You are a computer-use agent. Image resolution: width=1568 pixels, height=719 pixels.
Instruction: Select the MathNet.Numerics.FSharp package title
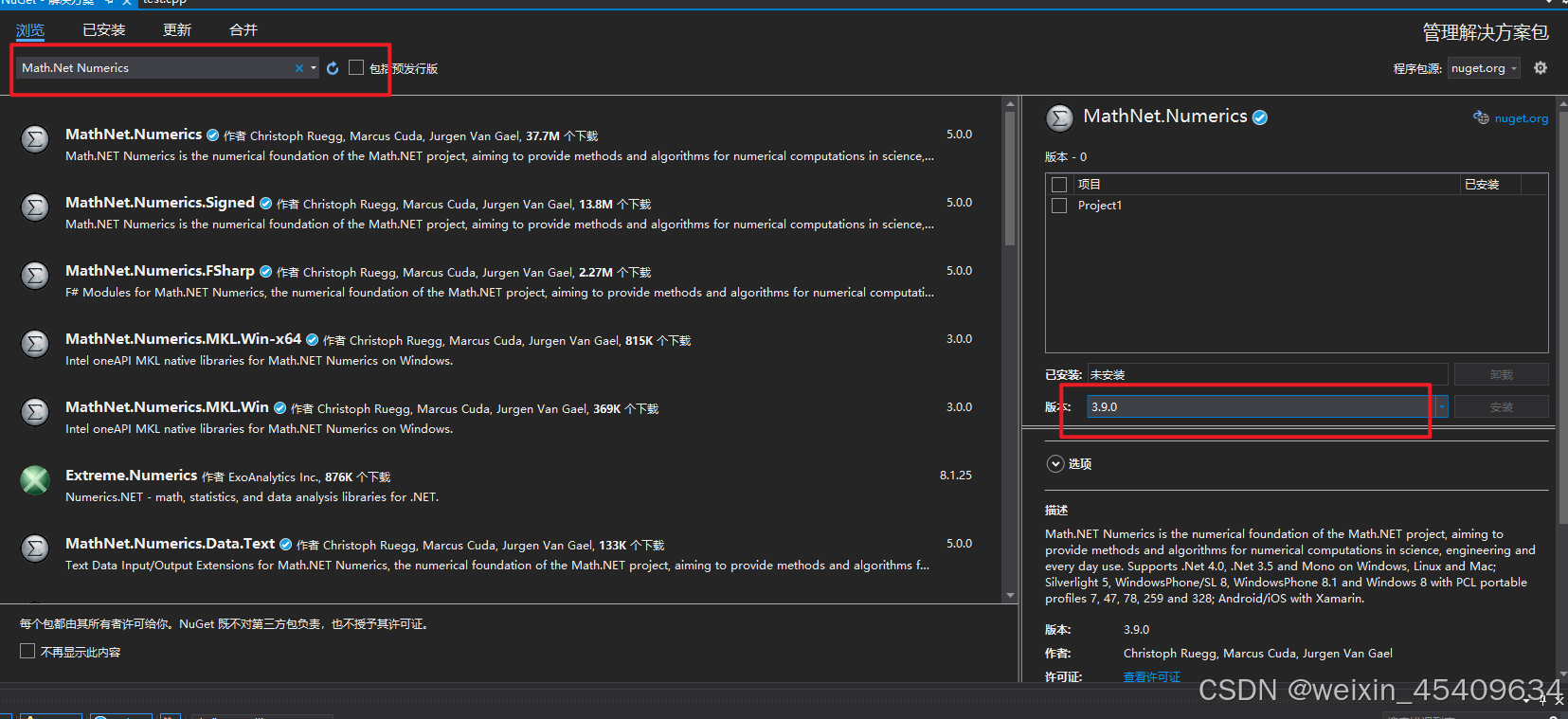(160, 271)
